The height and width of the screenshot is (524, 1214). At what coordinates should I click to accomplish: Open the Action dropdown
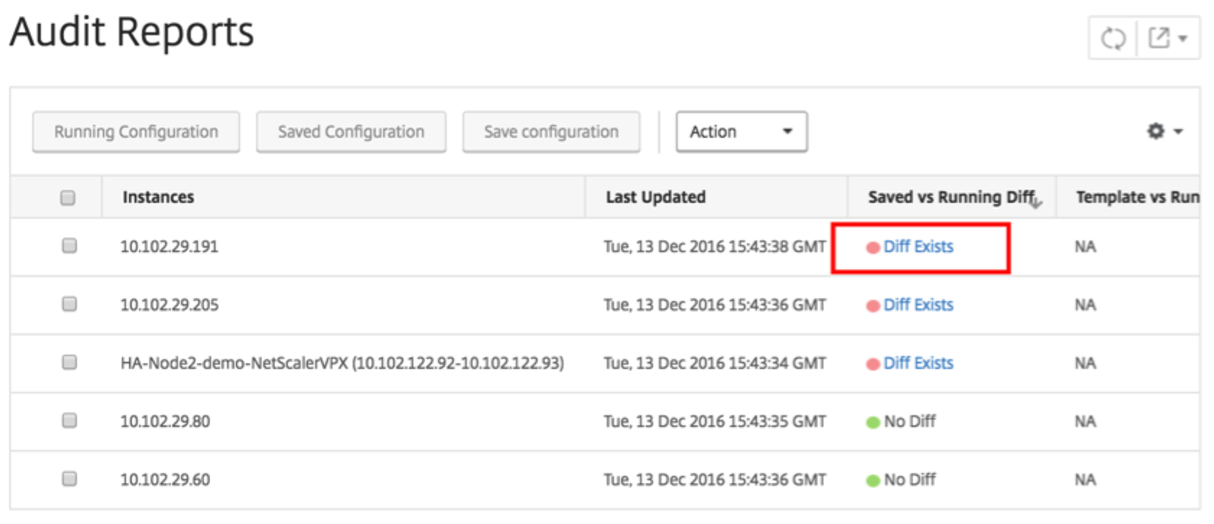741,132
